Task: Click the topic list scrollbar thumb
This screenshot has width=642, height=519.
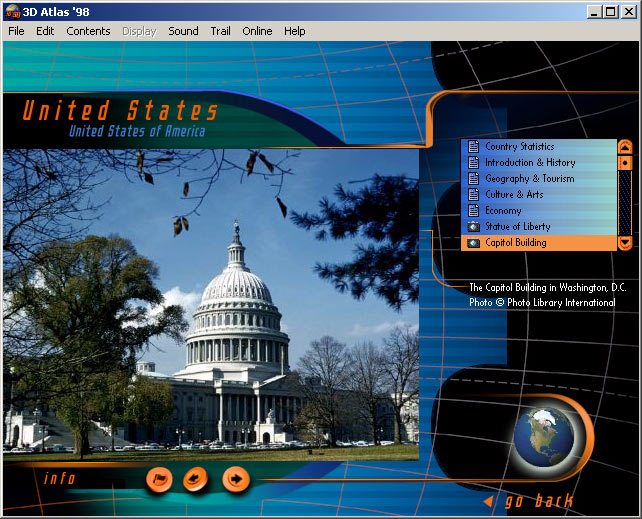Action: (x=625, y=162)
